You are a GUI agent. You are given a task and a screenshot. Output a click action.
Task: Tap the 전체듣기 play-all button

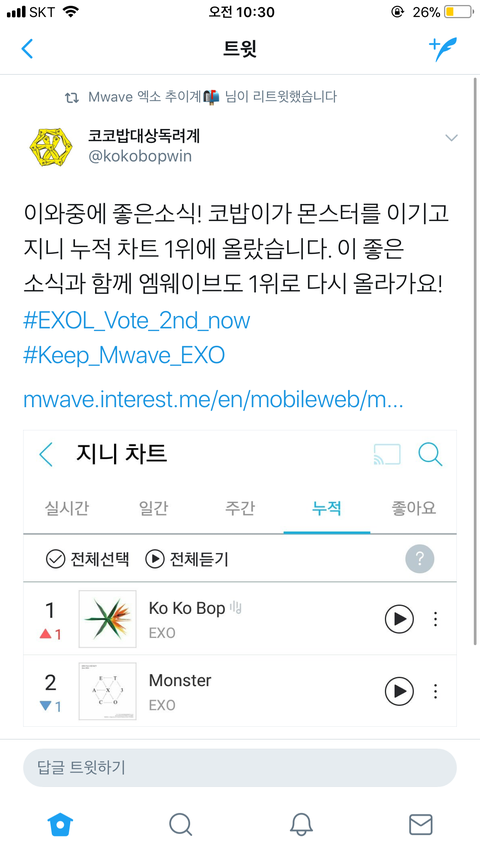[187, 559]
